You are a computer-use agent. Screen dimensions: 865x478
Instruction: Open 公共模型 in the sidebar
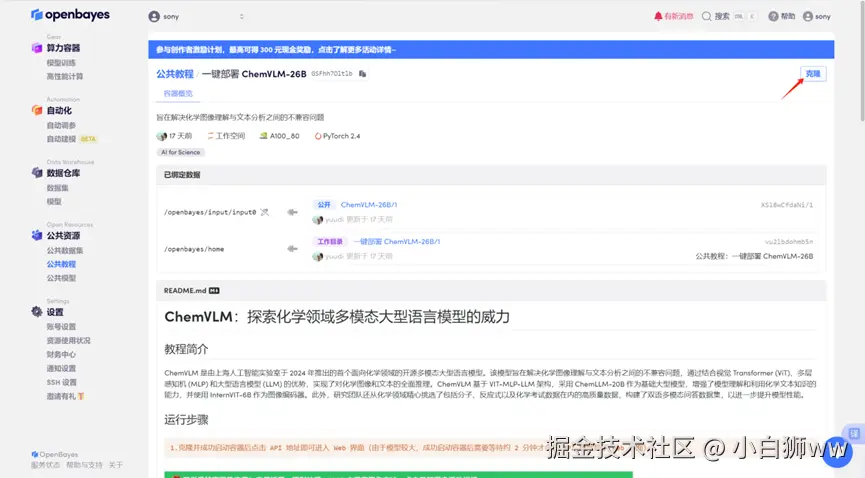click(x=61, y=278)
